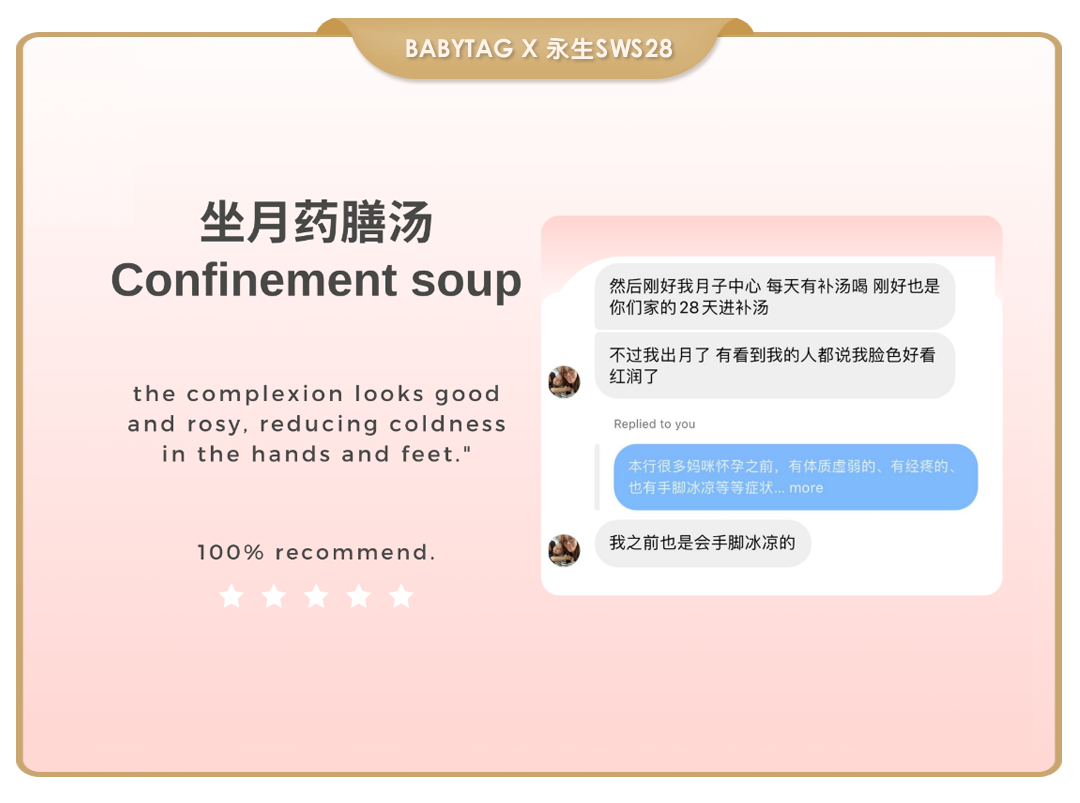Click the vertical quote bar beside blue bubble
This screenshot has width=1080, height=803.
coord(597,477)
